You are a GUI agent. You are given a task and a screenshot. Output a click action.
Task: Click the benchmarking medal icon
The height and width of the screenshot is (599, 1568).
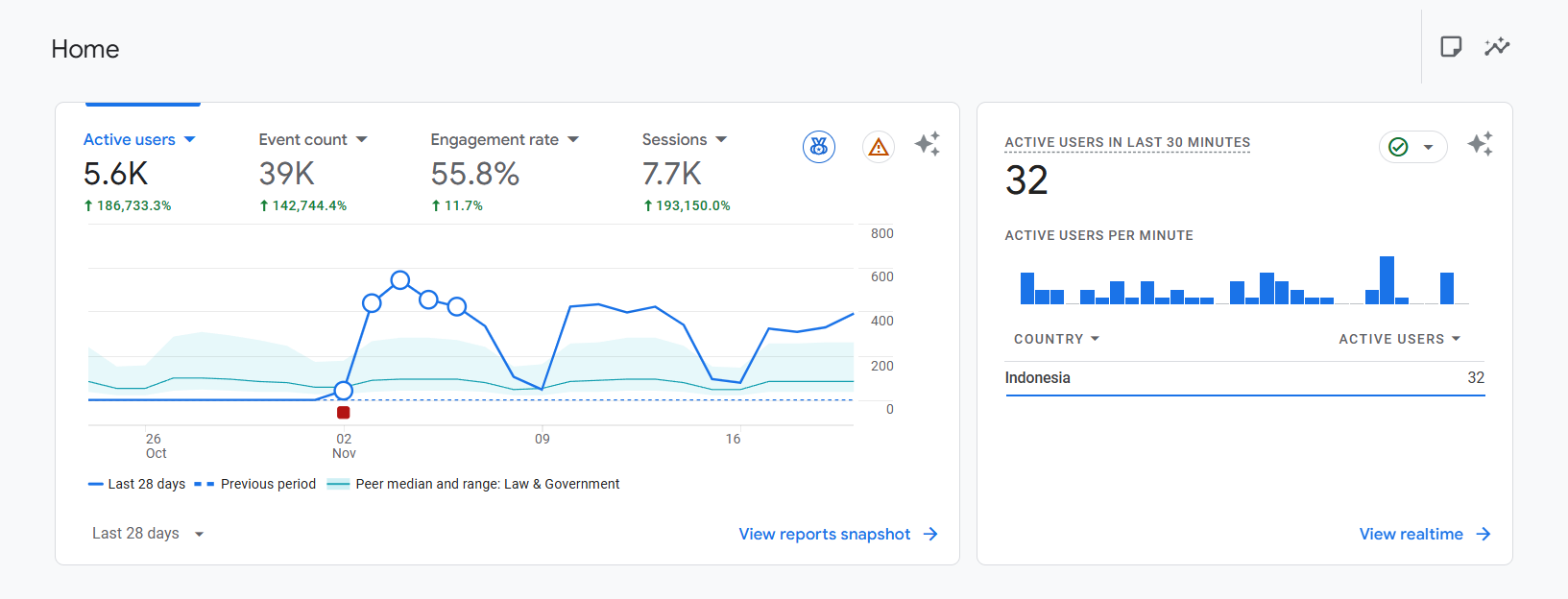(819, 147)
